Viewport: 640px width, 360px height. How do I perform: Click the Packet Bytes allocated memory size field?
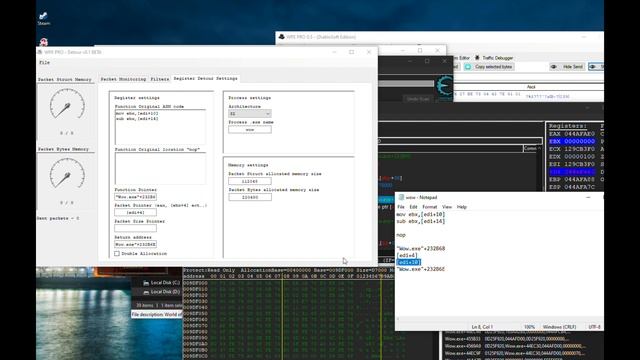click(x=249, y=197)
